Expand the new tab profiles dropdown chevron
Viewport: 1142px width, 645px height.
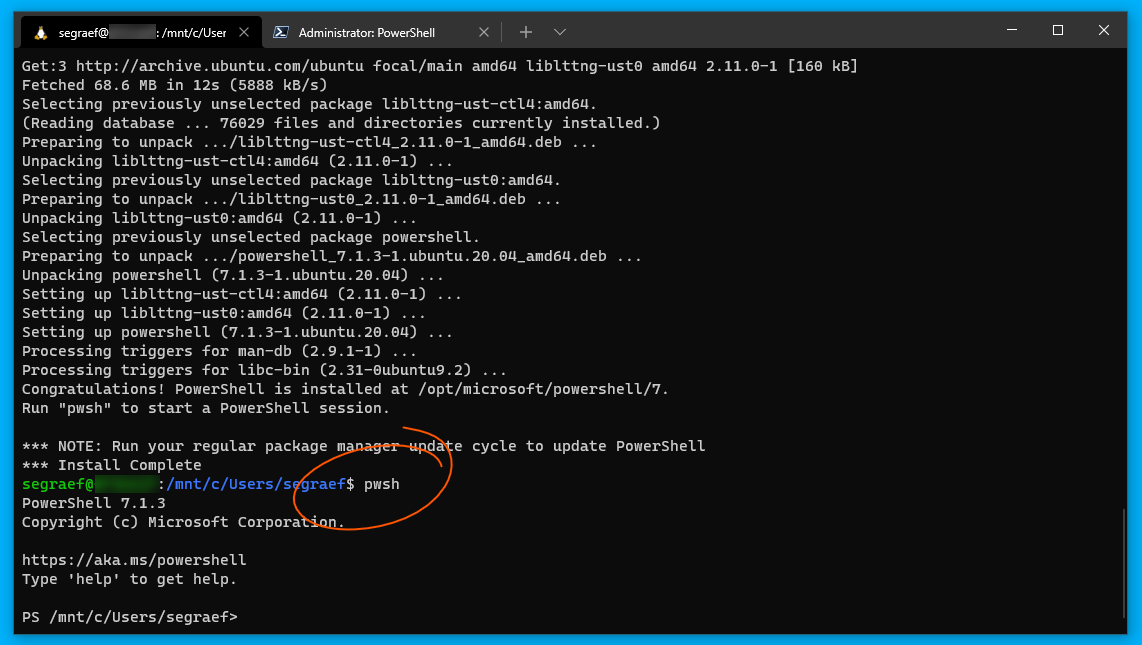[x=560, y=32]
